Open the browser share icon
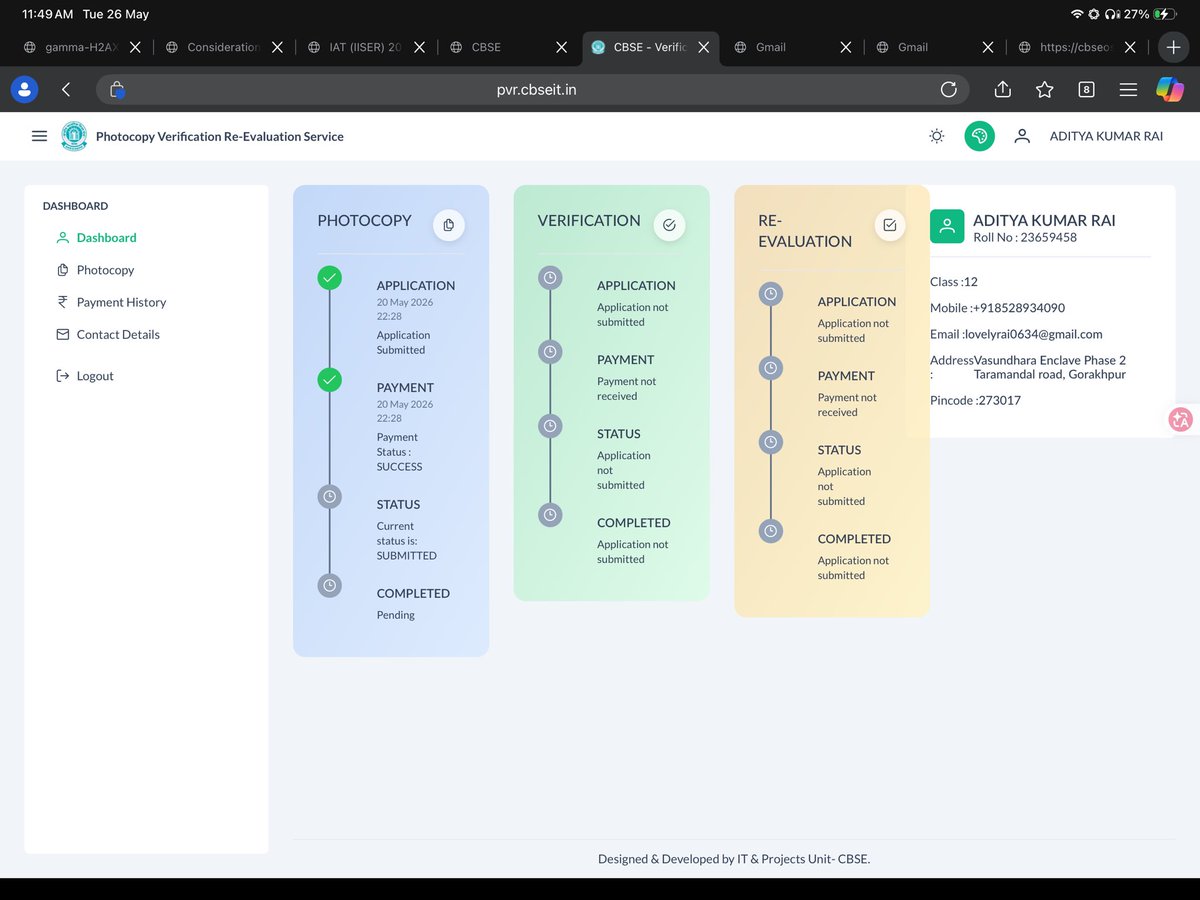 (1003, 89)
